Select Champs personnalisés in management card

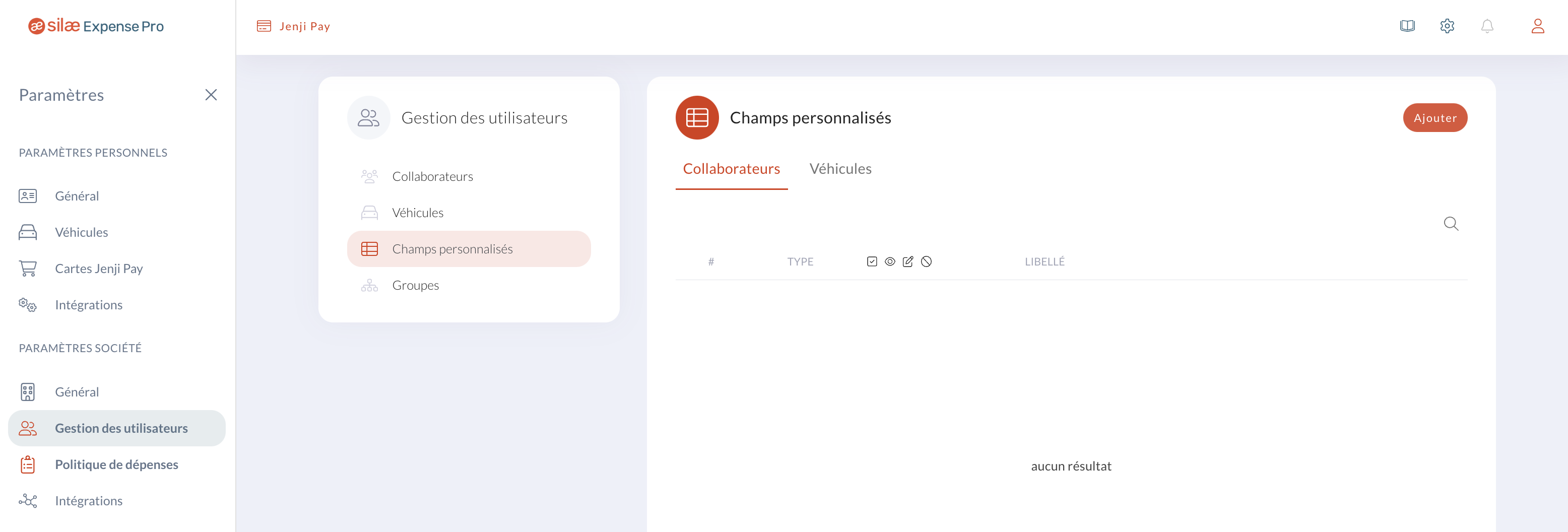click(469, 249)
